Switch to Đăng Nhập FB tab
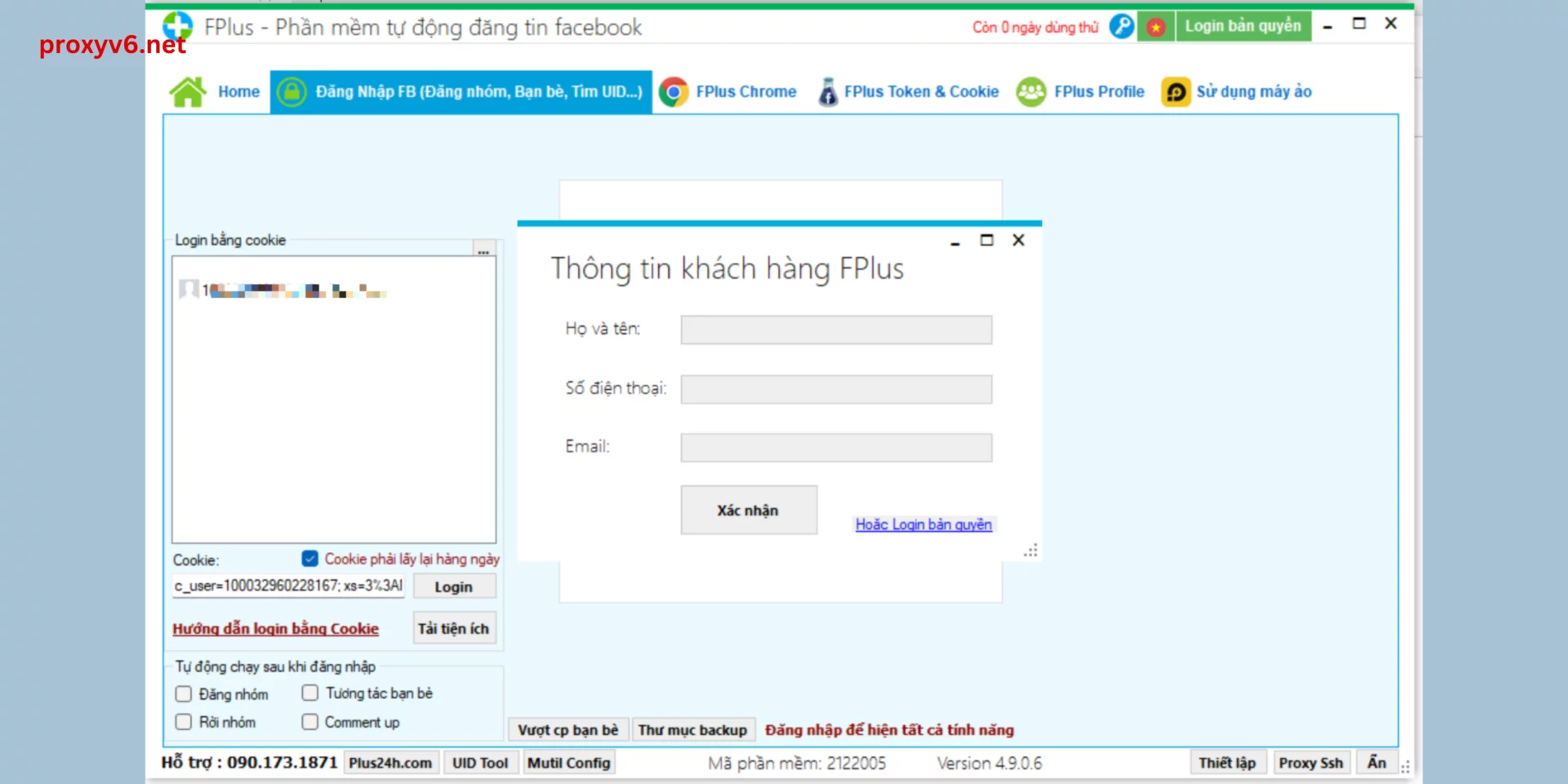 pos(461,91)
